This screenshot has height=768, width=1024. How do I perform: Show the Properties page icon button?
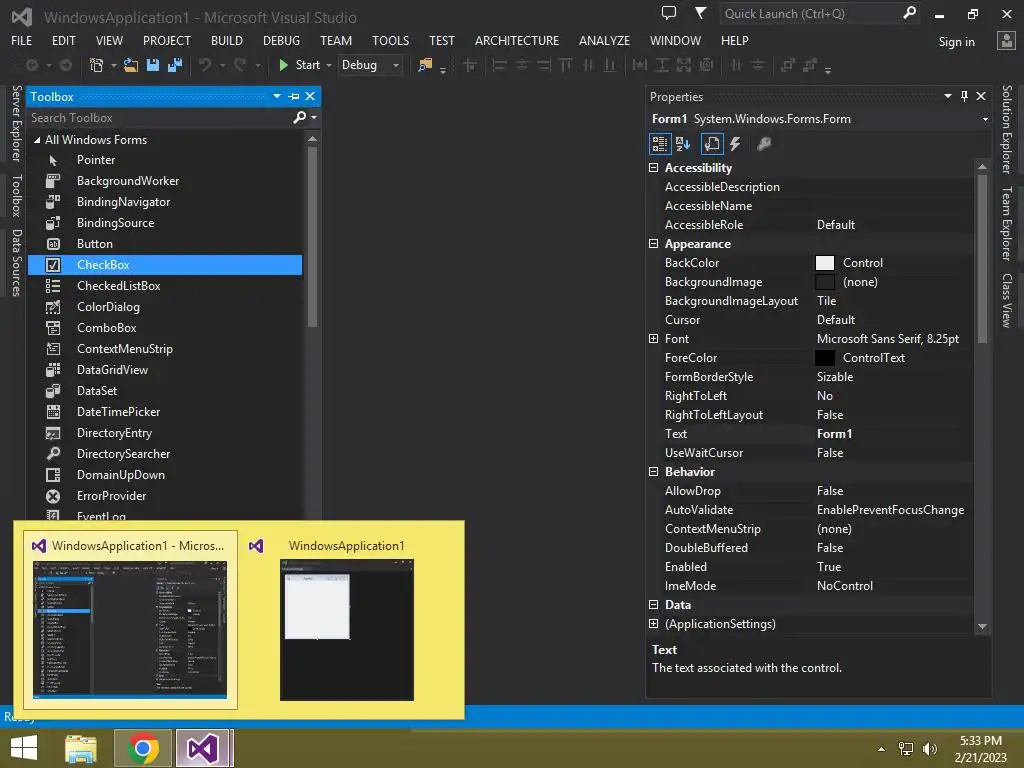[x=712, y=144]
